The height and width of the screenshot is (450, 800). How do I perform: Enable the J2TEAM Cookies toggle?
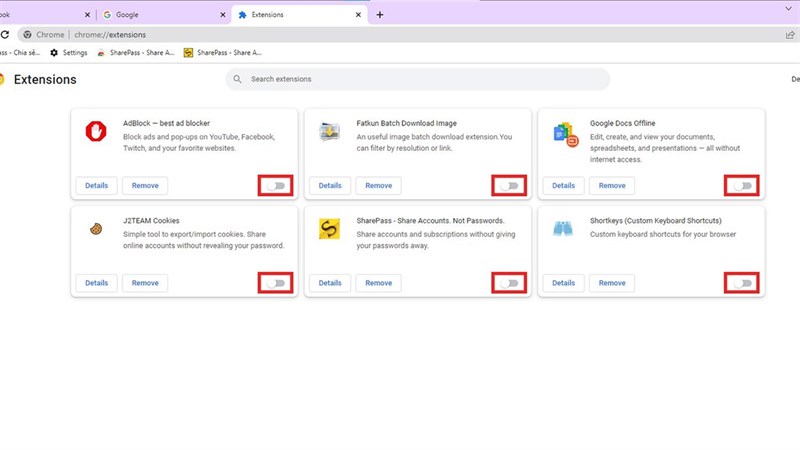pyautogui.click(x=276, y=283)
